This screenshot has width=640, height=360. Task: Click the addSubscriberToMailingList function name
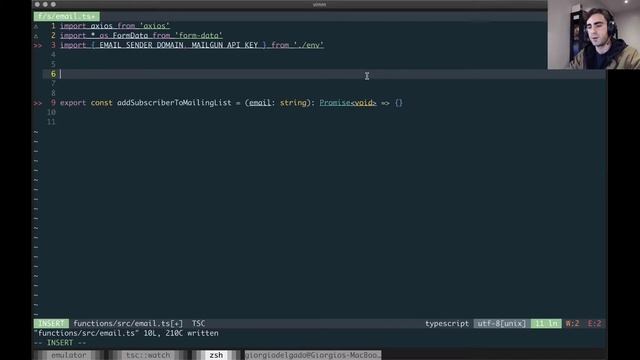174,103
